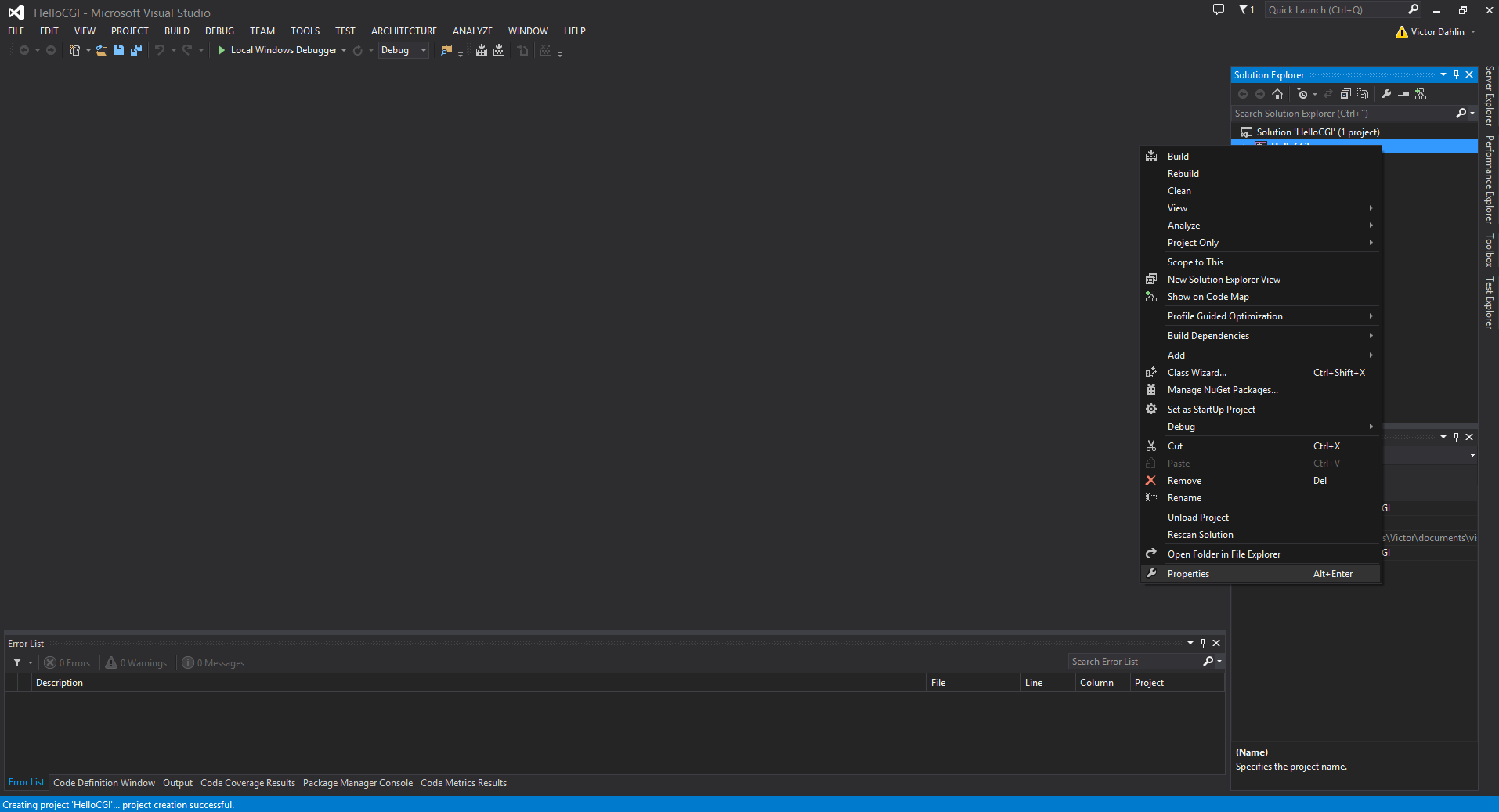Toggle the 0 Errors filter
The height and width of the screenshot is (812, 1499).
(x=67, y=663)
